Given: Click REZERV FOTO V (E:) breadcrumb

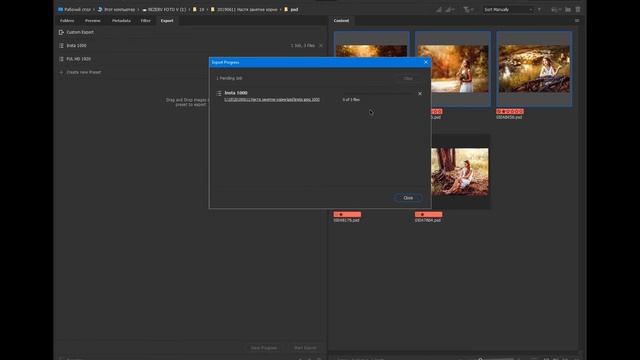Looking at the screenshot, I should [x=167, y=9].
